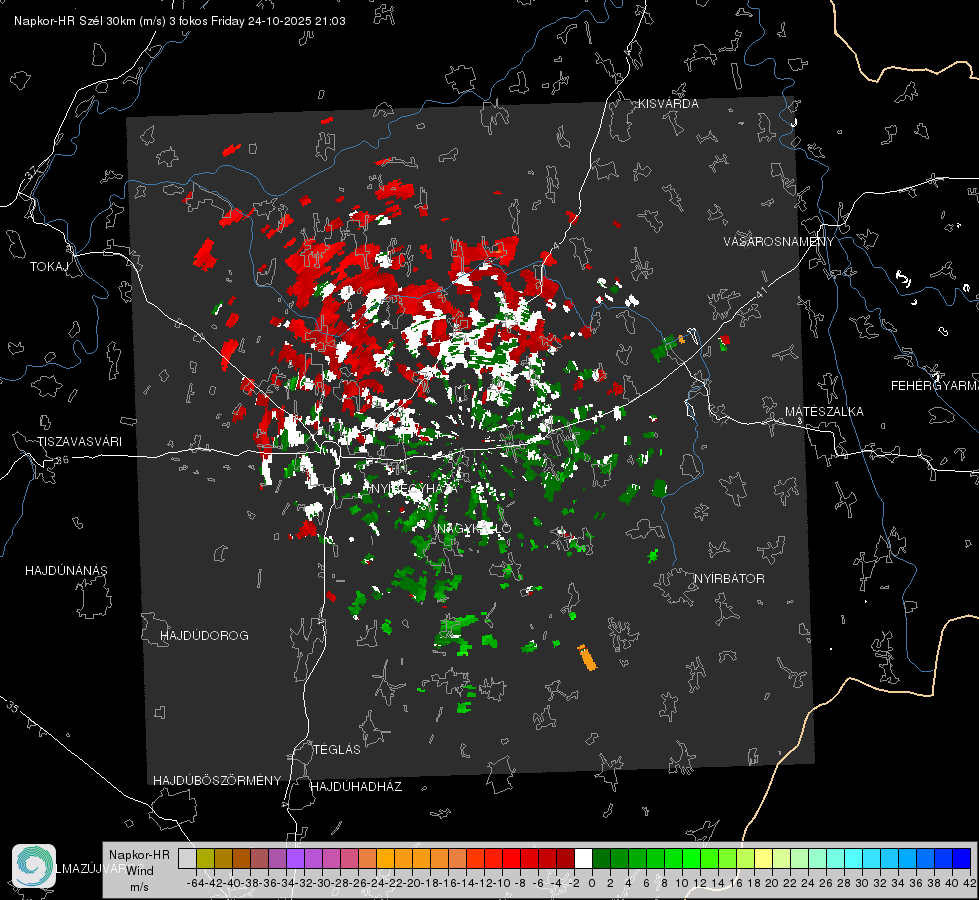
Task: Select the bright green swatch between 10 and 12
Action: click(x=691, y=858)
